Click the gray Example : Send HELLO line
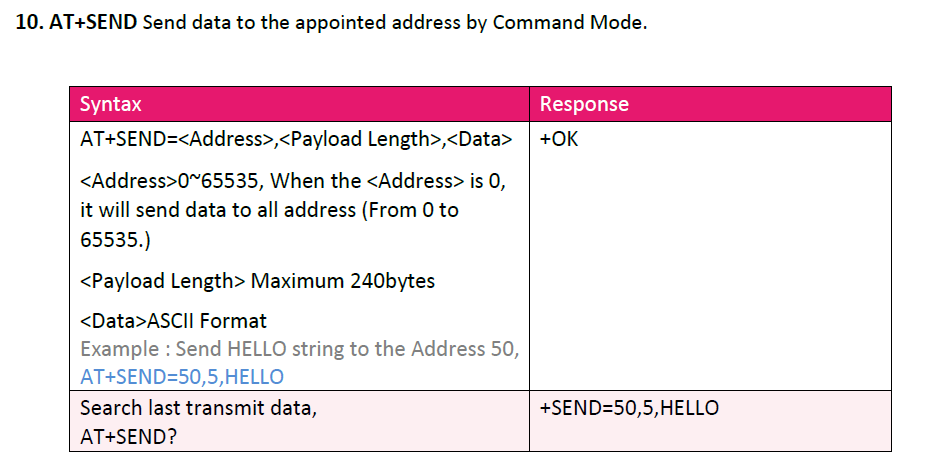This screenshot has width=925, height=473. pyautogui.click(x=299, y=349)
